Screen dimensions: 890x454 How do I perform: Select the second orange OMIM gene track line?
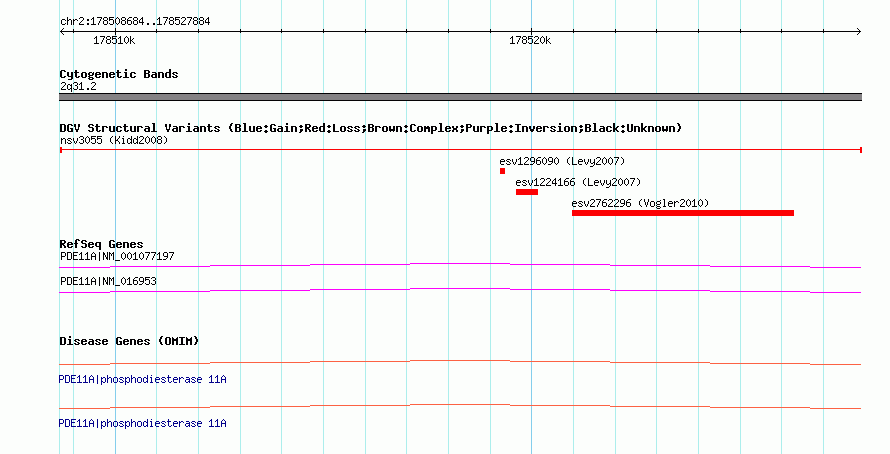[x=460, y=406]
